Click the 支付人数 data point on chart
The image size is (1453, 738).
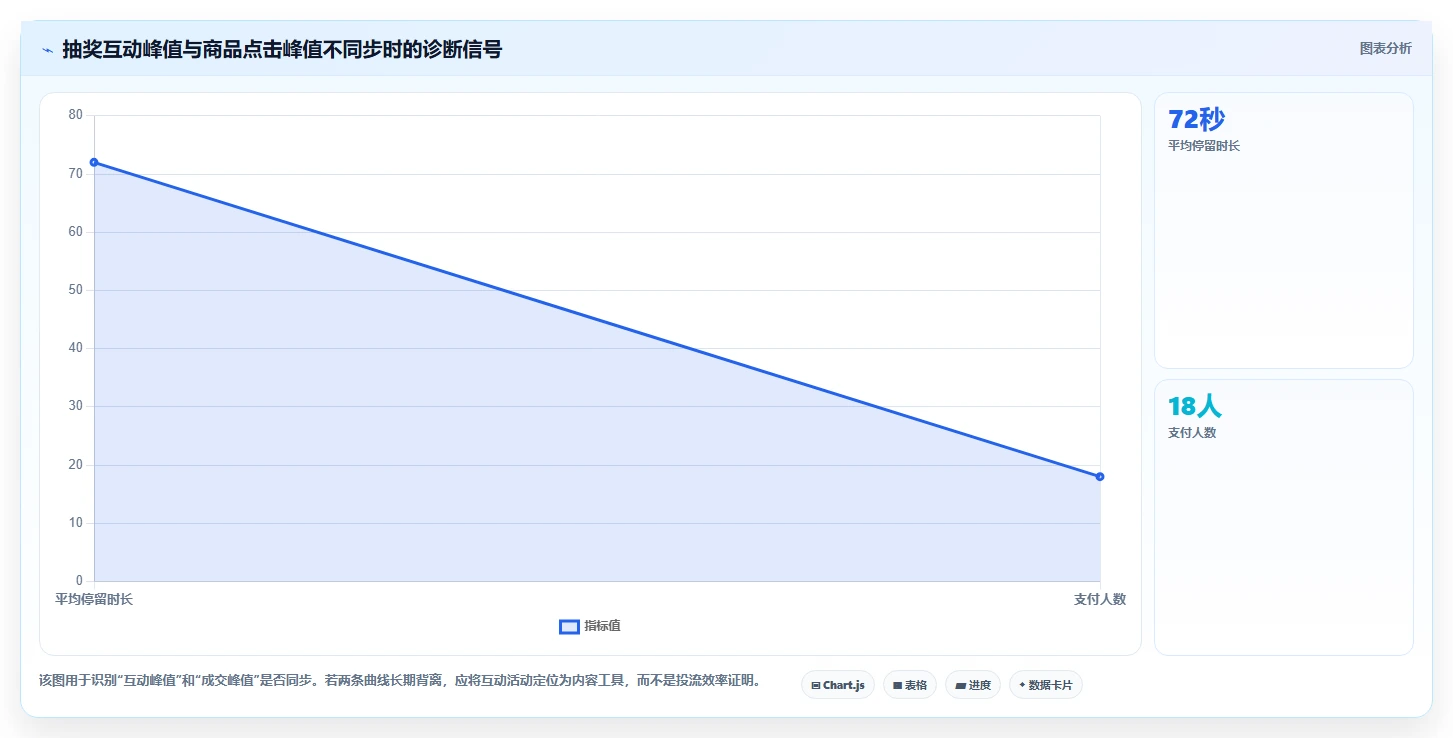(x=1100, y=476)
